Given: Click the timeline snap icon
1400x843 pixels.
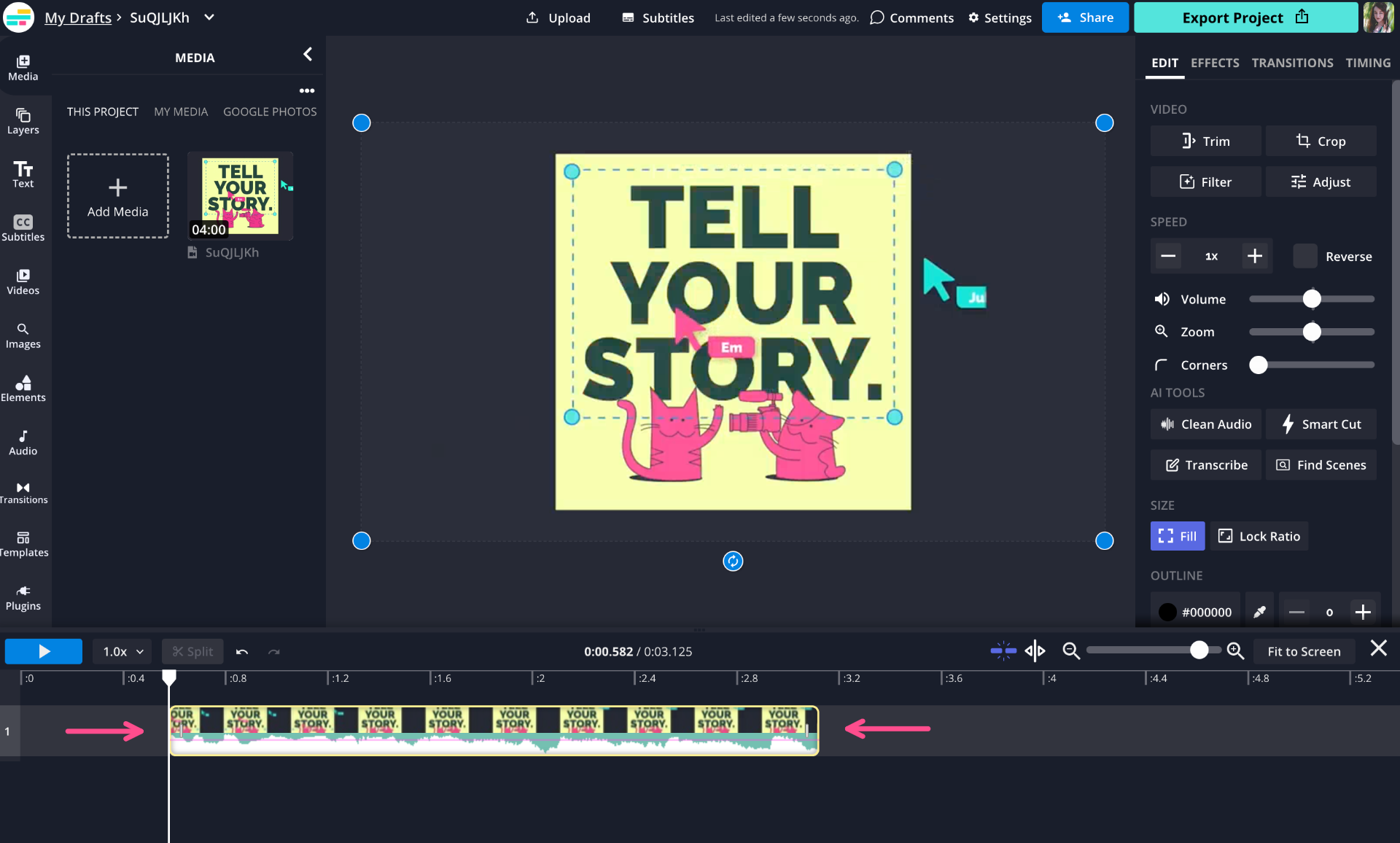Looking at the screenshot, I should coord(1003,650).
